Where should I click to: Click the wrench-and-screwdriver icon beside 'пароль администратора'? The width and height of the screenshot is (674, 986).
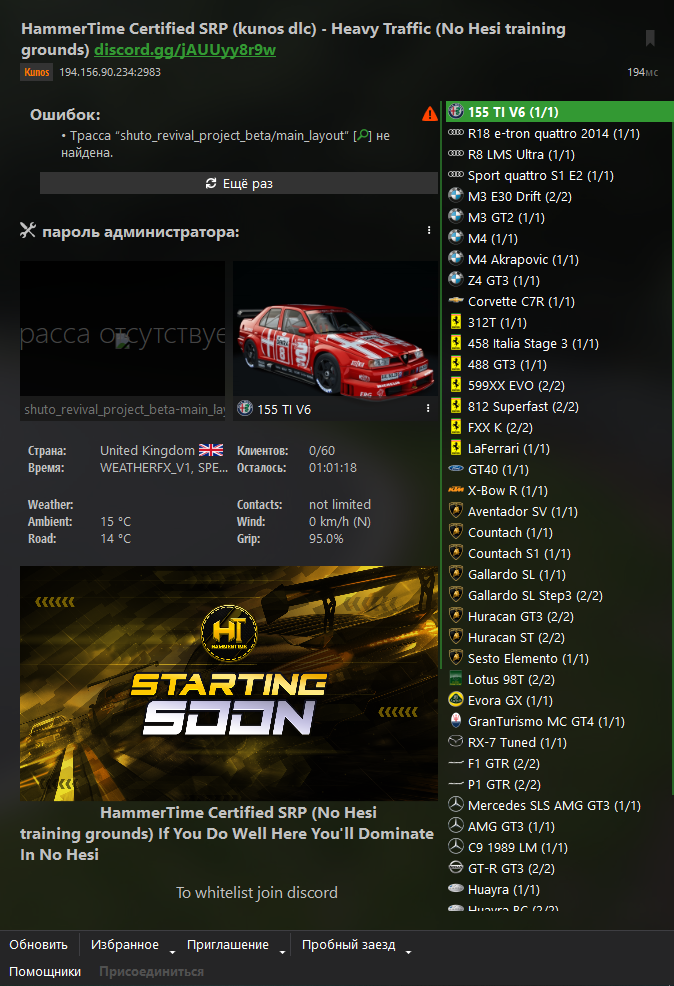coord(28,231)
